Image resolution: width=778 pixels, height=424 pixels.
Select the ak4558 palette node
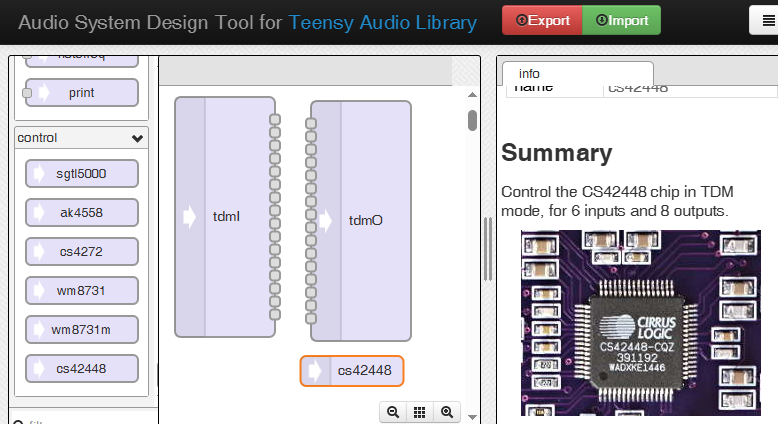point(82,213)
